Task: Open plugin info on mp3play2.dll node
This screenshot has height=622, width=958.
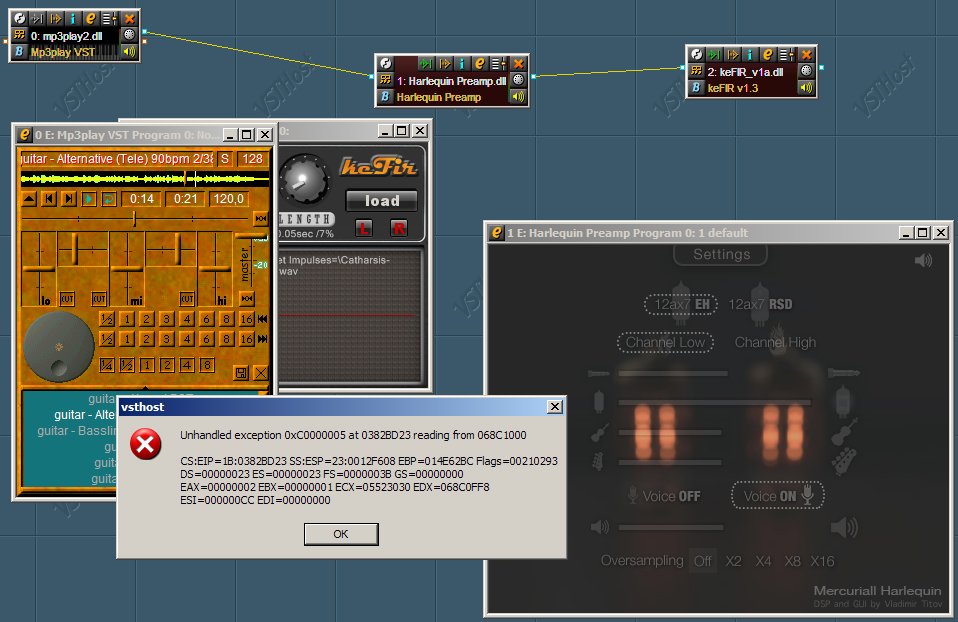Action: click(73, 19)
